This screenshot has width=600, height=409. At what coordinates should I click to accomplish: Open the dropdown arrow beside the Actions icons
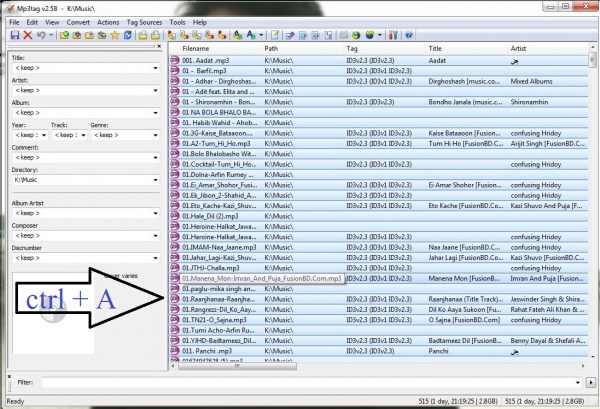click(x=261, y=35)
